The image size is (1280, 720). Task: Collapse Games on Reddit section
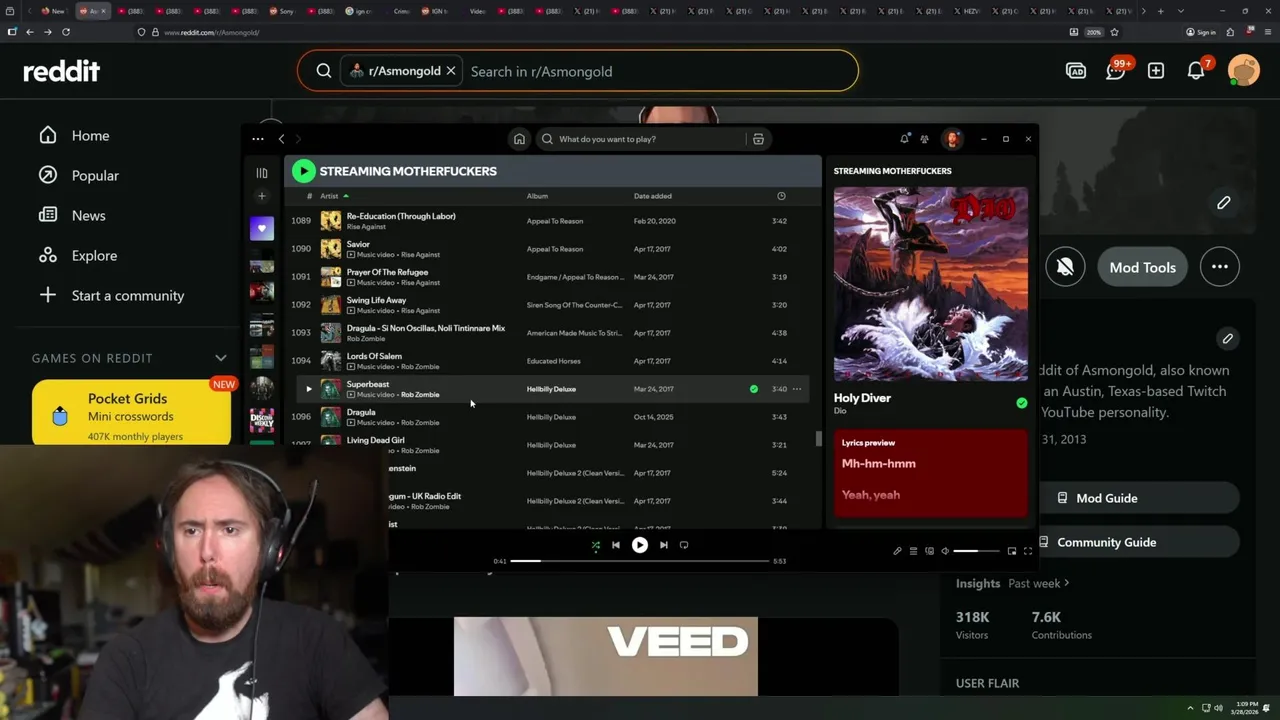coord(221,358)
